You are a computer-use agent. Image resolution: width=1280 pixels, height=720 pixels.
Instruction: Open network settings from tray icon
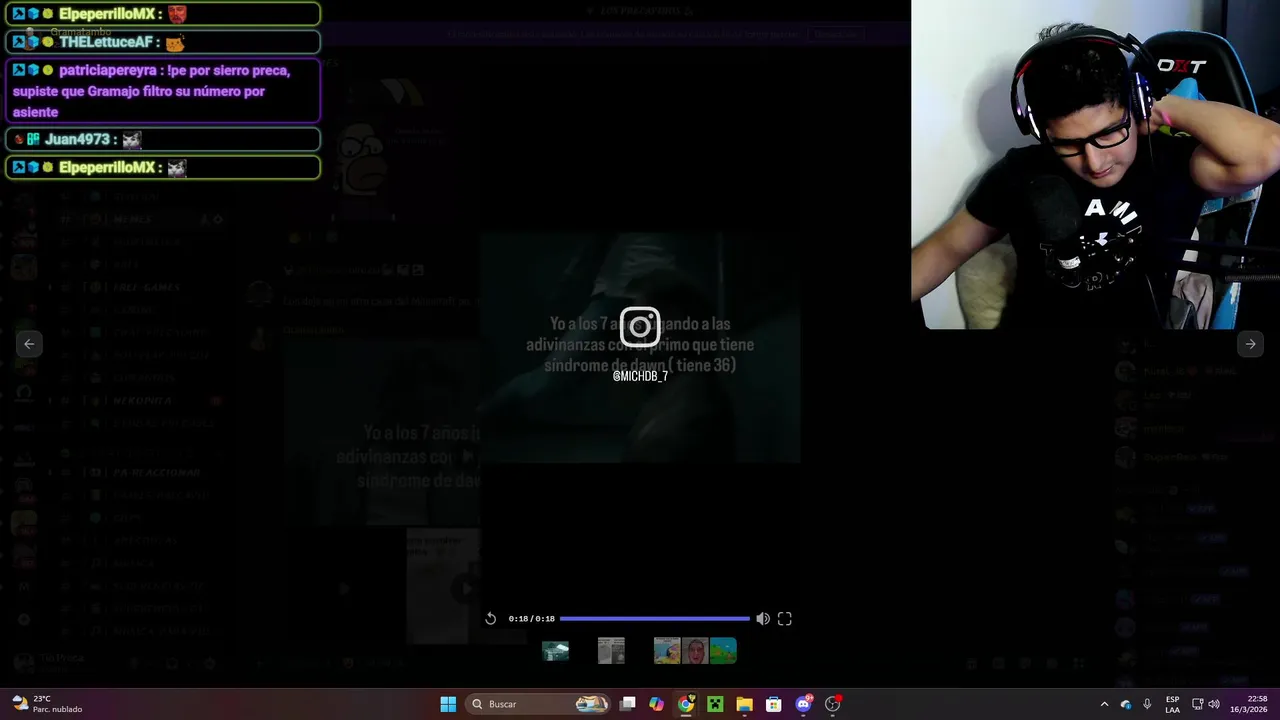(x=1197, y=704)
